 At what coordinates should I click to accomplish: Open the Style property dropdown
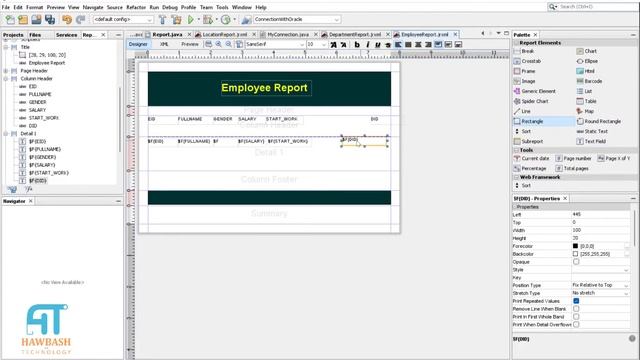click(x=600, y=270)
